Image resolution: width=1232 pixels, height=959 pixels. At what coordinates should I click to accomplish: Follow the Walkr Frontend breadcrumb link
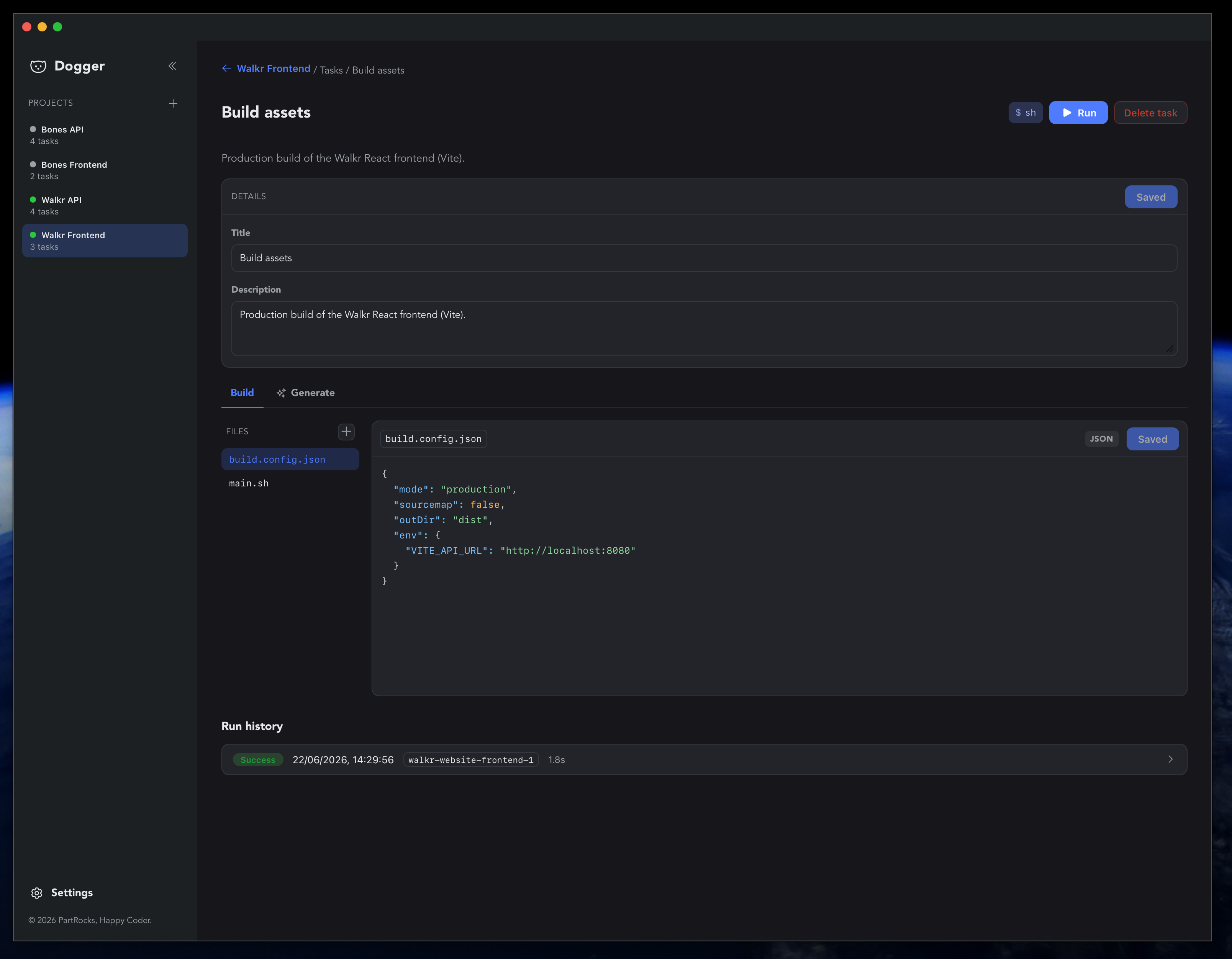(274, 68)
